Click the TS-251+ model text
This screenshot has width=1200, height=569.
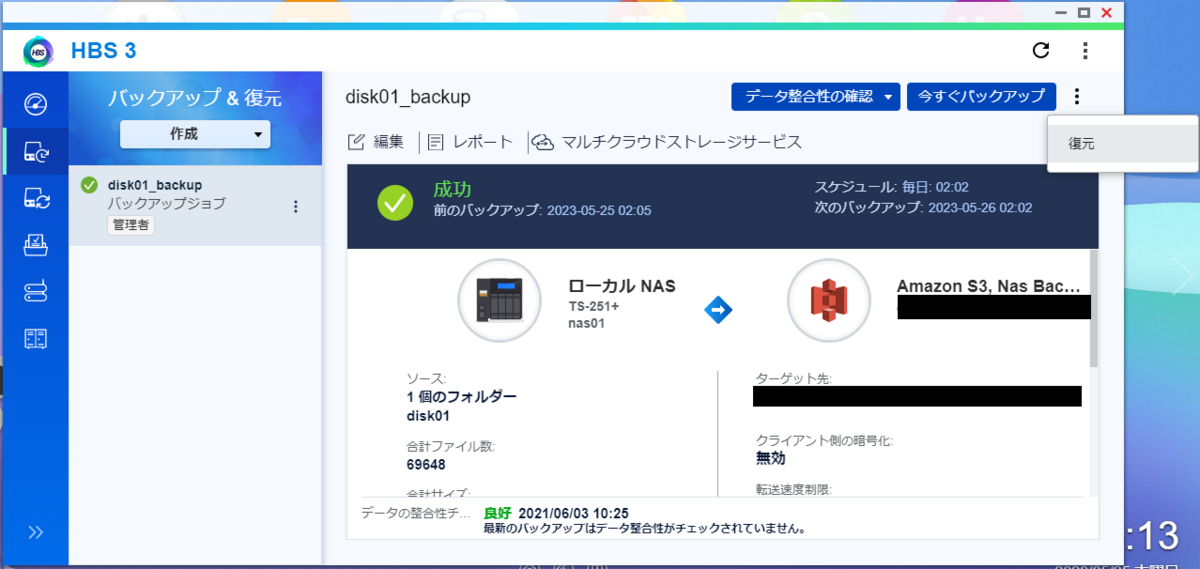pyautogui.click(x=595, y=306)
